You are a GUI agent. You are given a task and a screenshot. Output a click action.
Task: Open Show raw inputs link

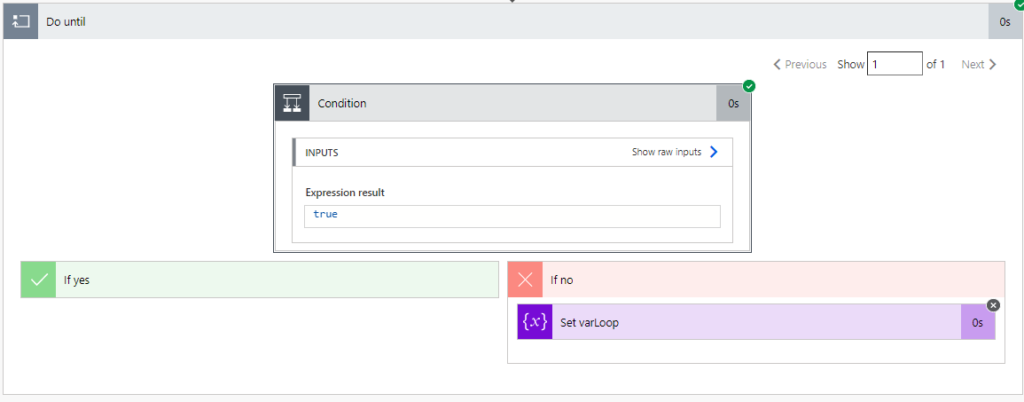[x=666, y=152]
